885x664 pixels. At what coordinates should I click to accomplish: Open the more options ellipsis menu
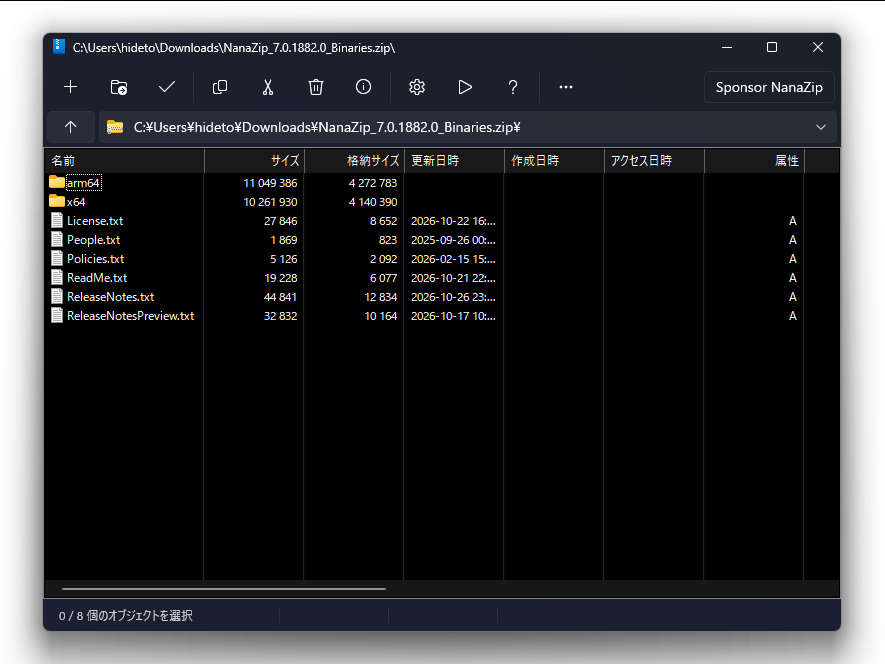(566, 87)
